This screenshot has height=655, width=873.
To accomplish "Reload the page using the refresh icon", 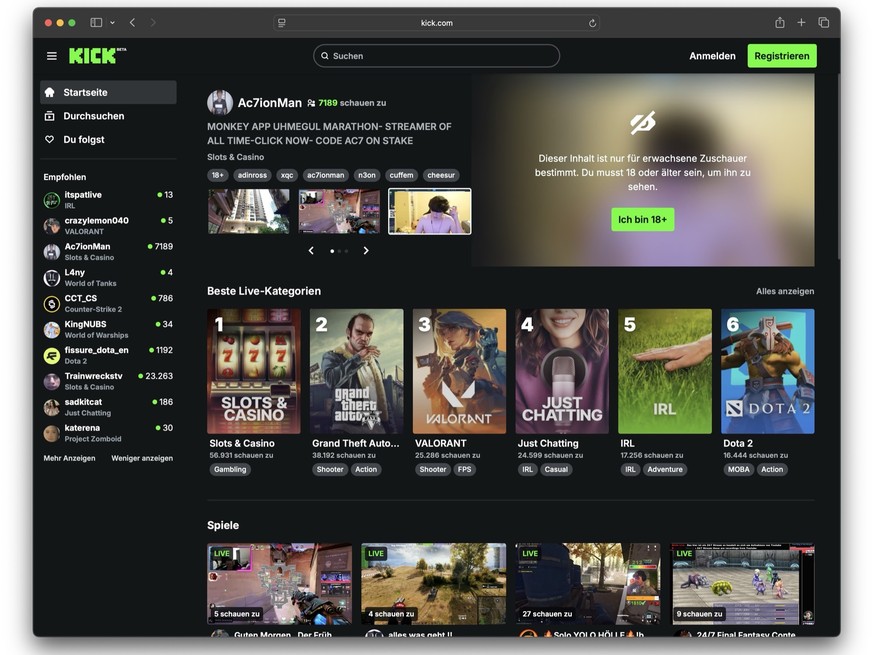I will pos(592,23).
